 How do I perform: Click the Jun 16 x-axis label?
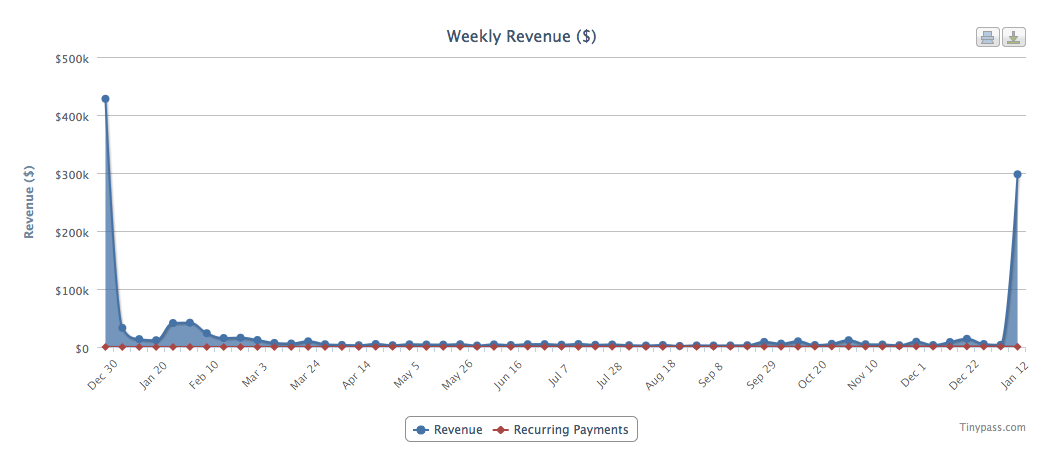(x=507, y=373)
